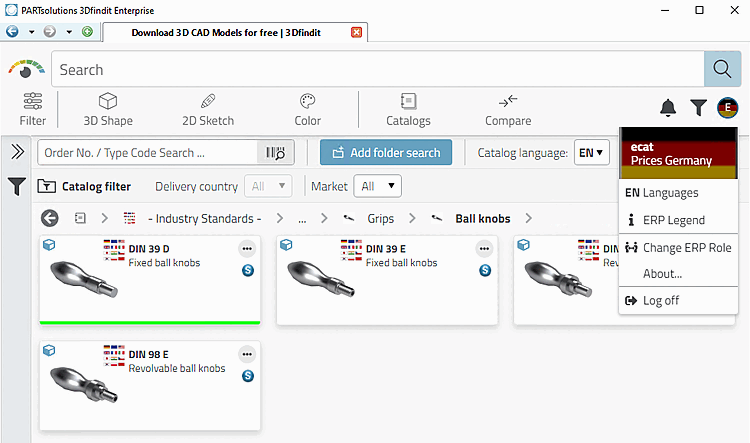Click the Order No. / Type Code search field

[148, 153]
